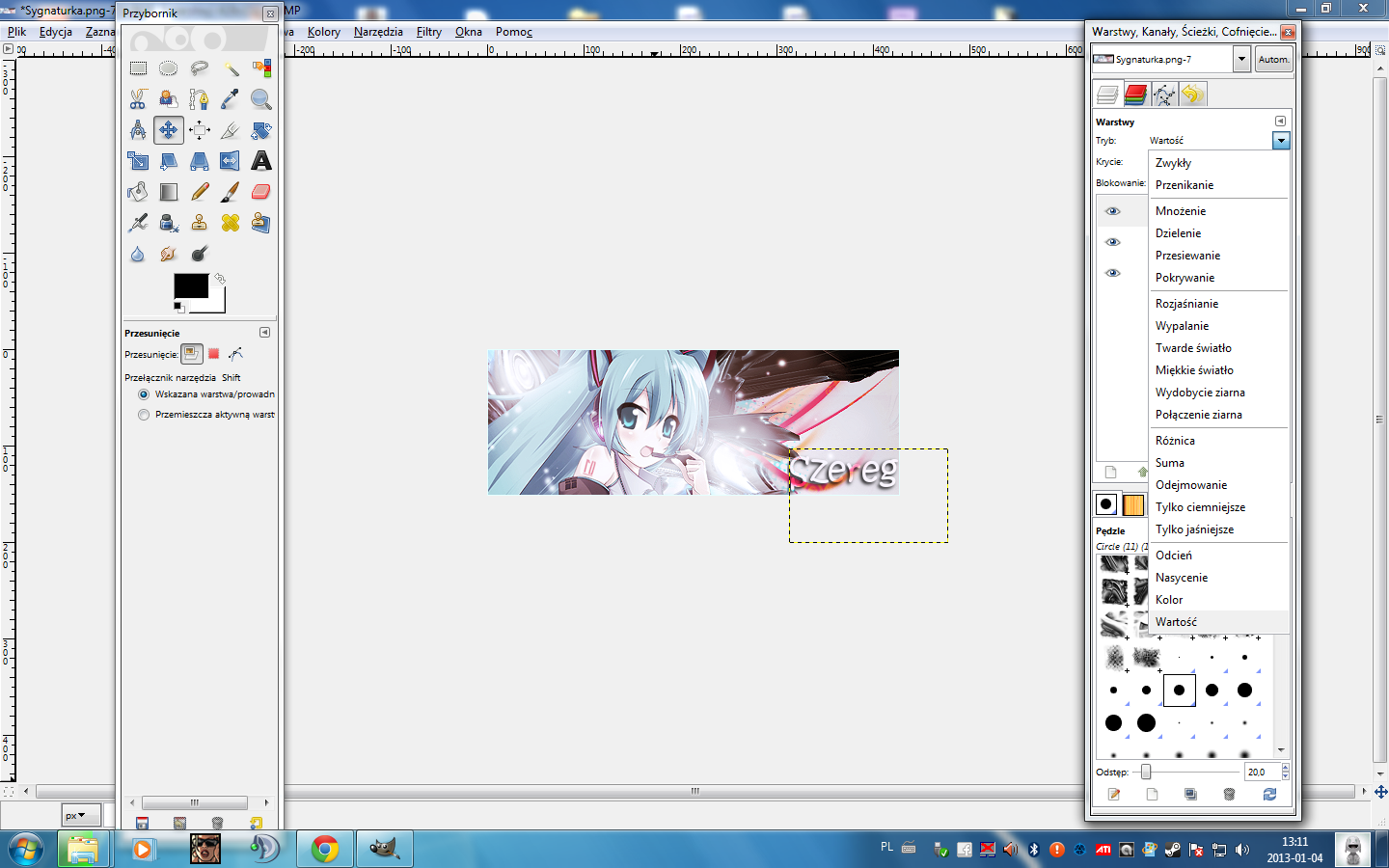
Task: Click the Autom. button
Action: point(1273,59)
